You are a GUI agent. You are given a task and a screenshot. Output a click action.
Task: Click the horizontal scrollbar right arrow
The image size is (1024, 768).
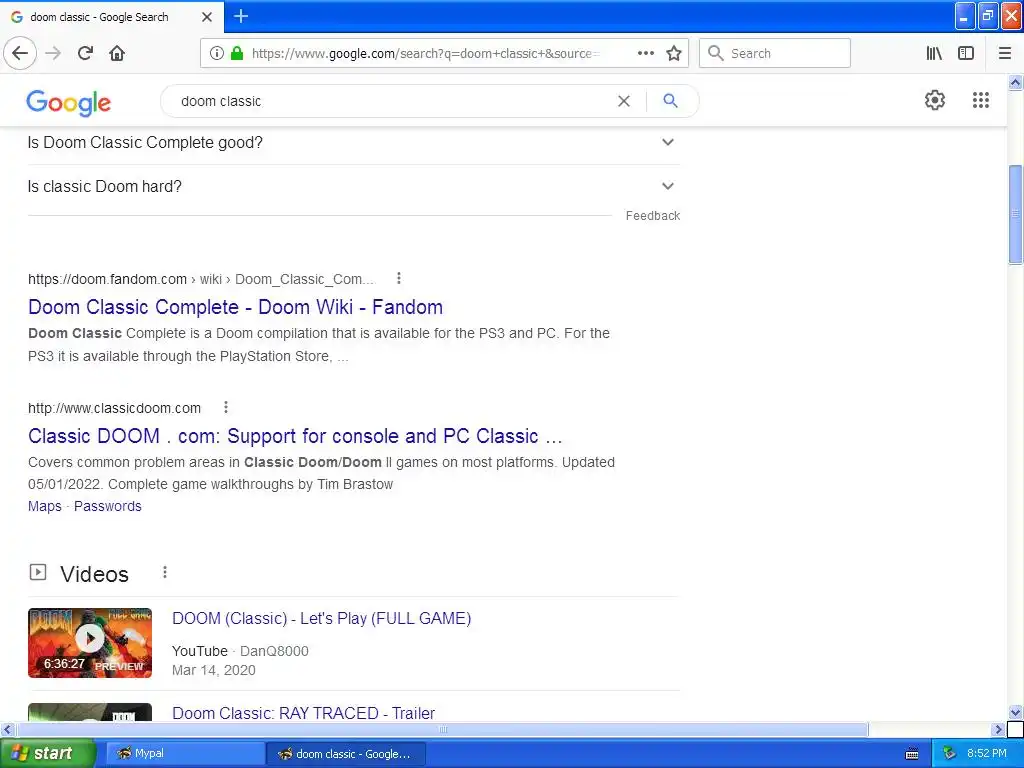coord(998,729)
